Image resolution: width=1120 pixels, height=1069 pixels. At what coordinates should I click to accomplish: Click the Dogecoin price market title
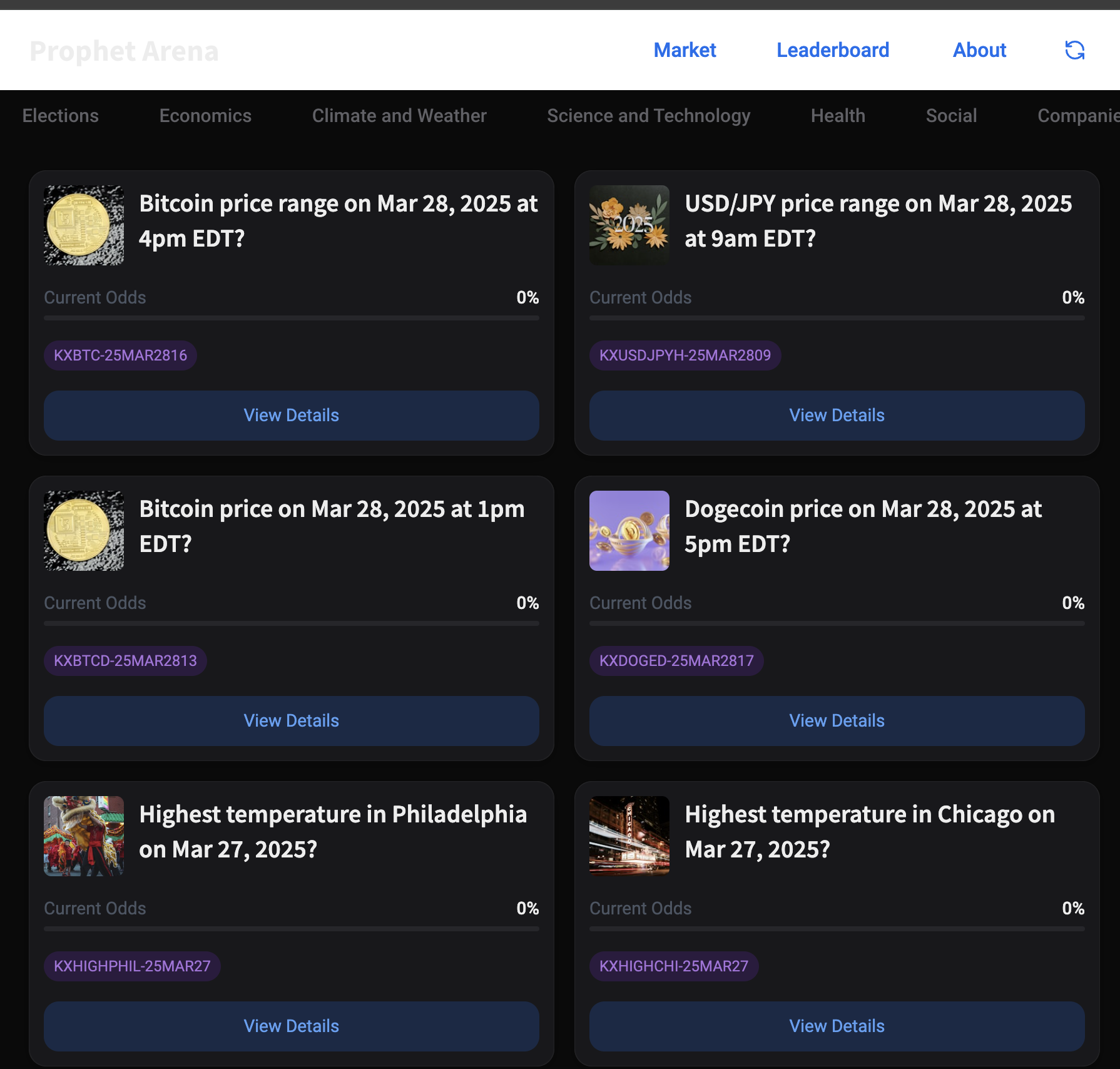pyautogui.click(x=863, y=526)
